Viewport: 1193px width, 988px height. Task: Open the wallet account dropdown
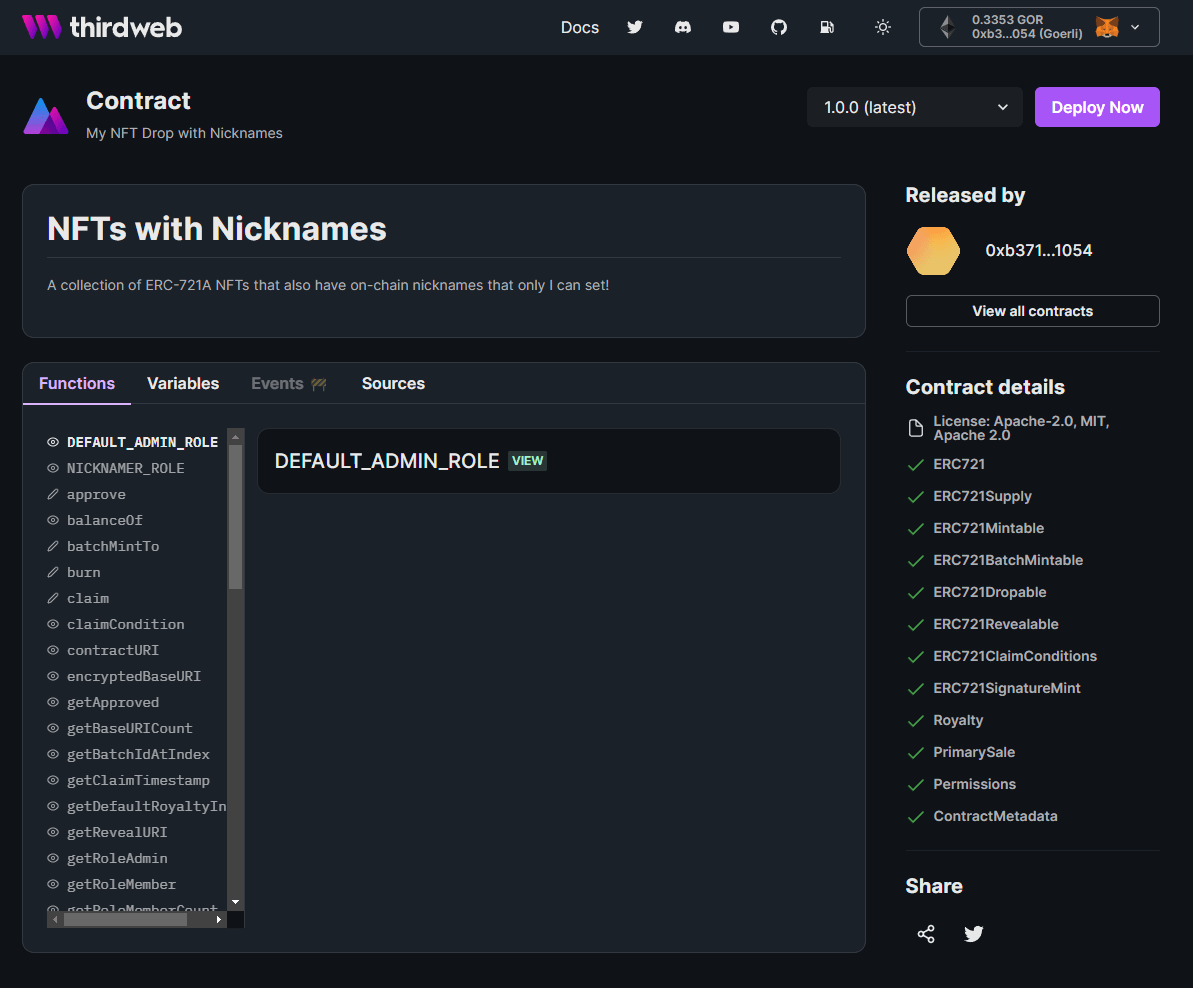1039,27
